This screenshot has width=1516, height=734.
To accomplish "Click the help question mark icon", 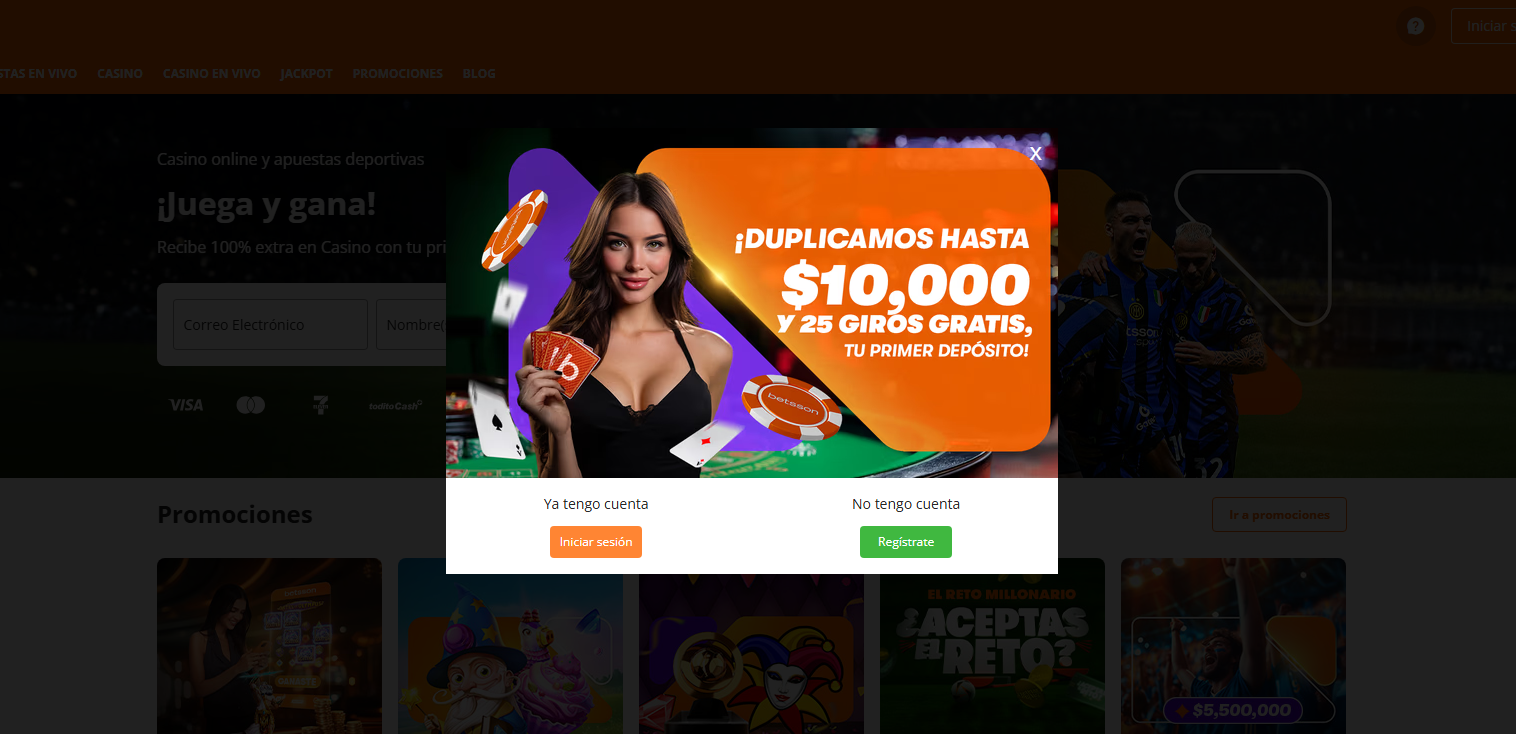I will click(x=1415, y=26).
